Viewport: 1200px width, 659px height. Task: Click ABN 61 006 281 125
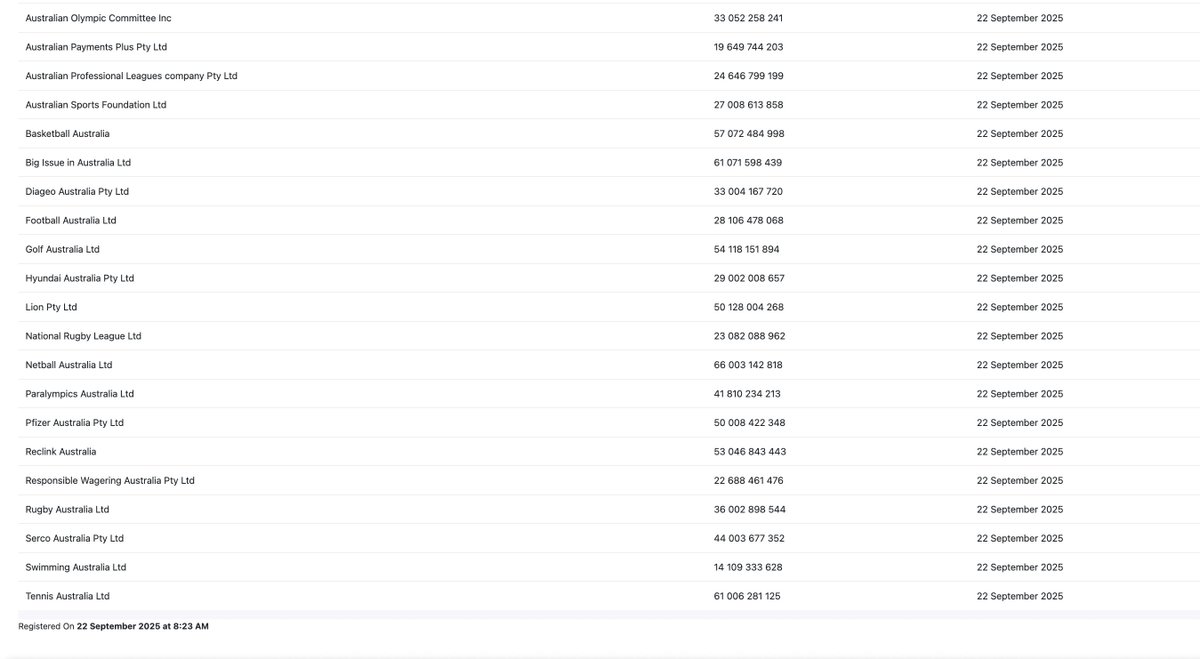[x=747, y=598]
